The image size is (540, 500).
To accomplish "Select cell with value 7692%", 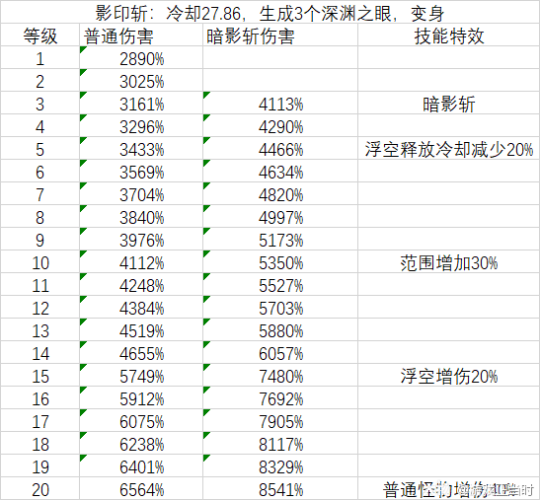I will pyautogui.click(x=280, y=398).
